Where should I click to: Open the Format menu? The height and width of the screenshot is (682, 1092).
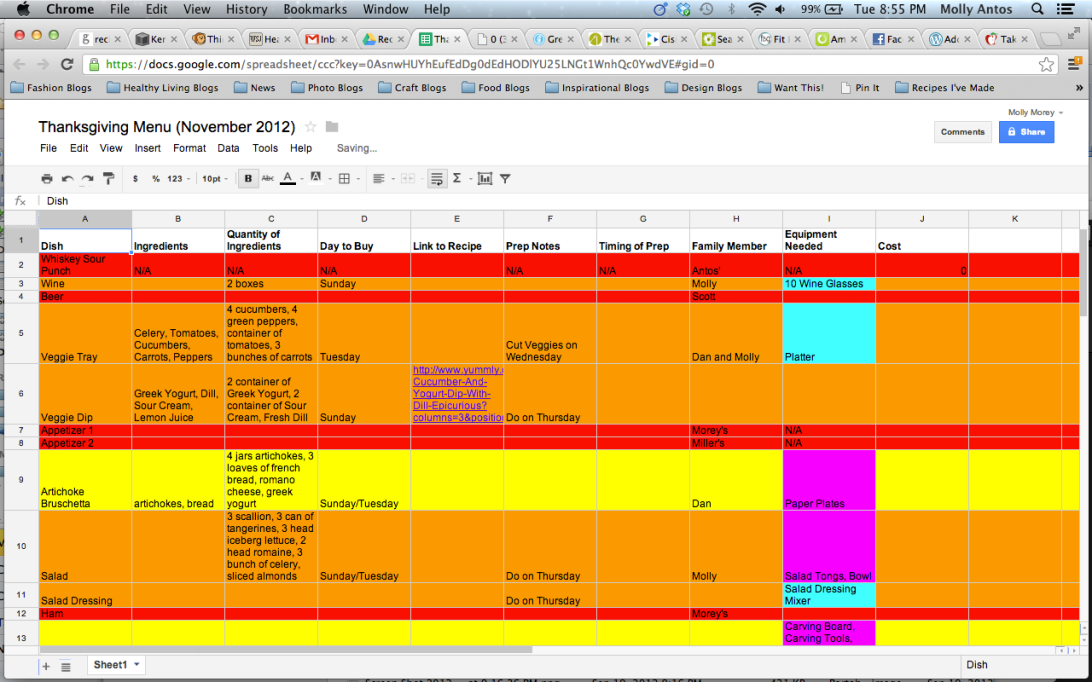(x=189, y=148)
